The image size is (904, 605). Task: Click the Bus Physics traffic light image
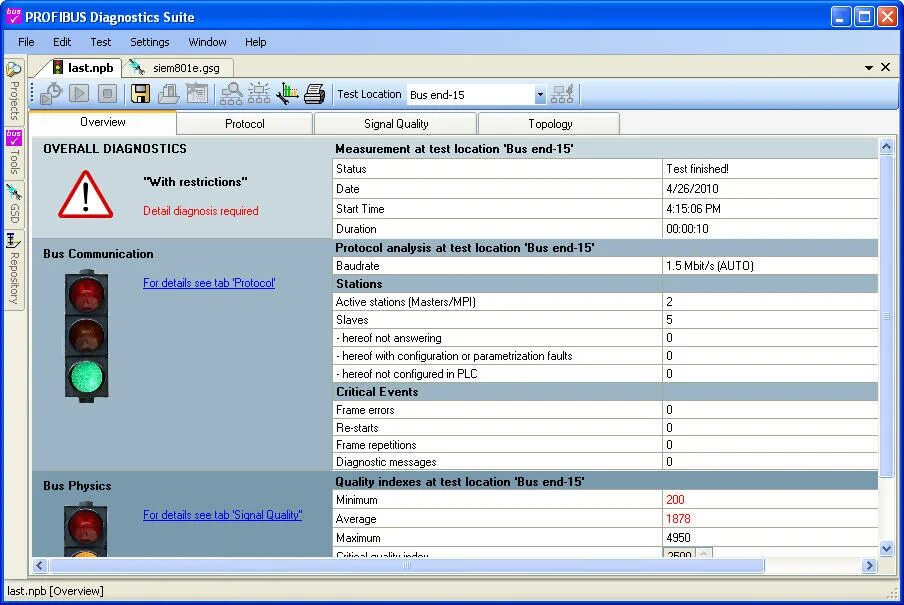tap(85, 529)
